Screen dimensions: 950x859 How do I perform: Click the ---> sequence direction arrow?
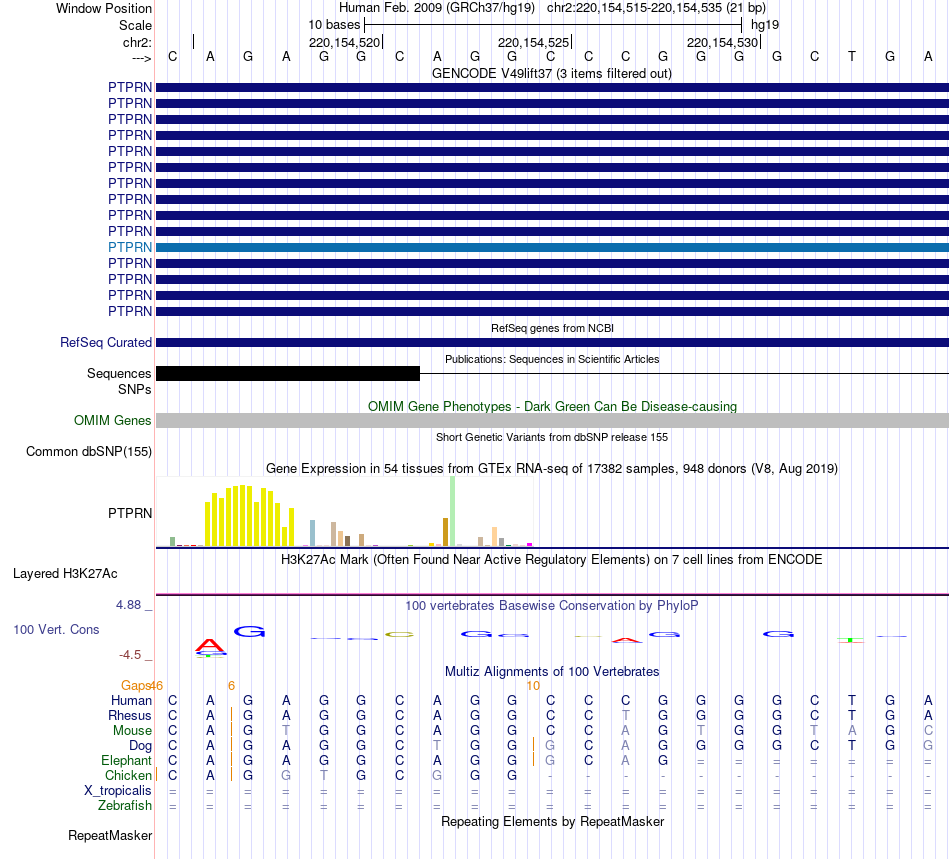tap(142, 58)
